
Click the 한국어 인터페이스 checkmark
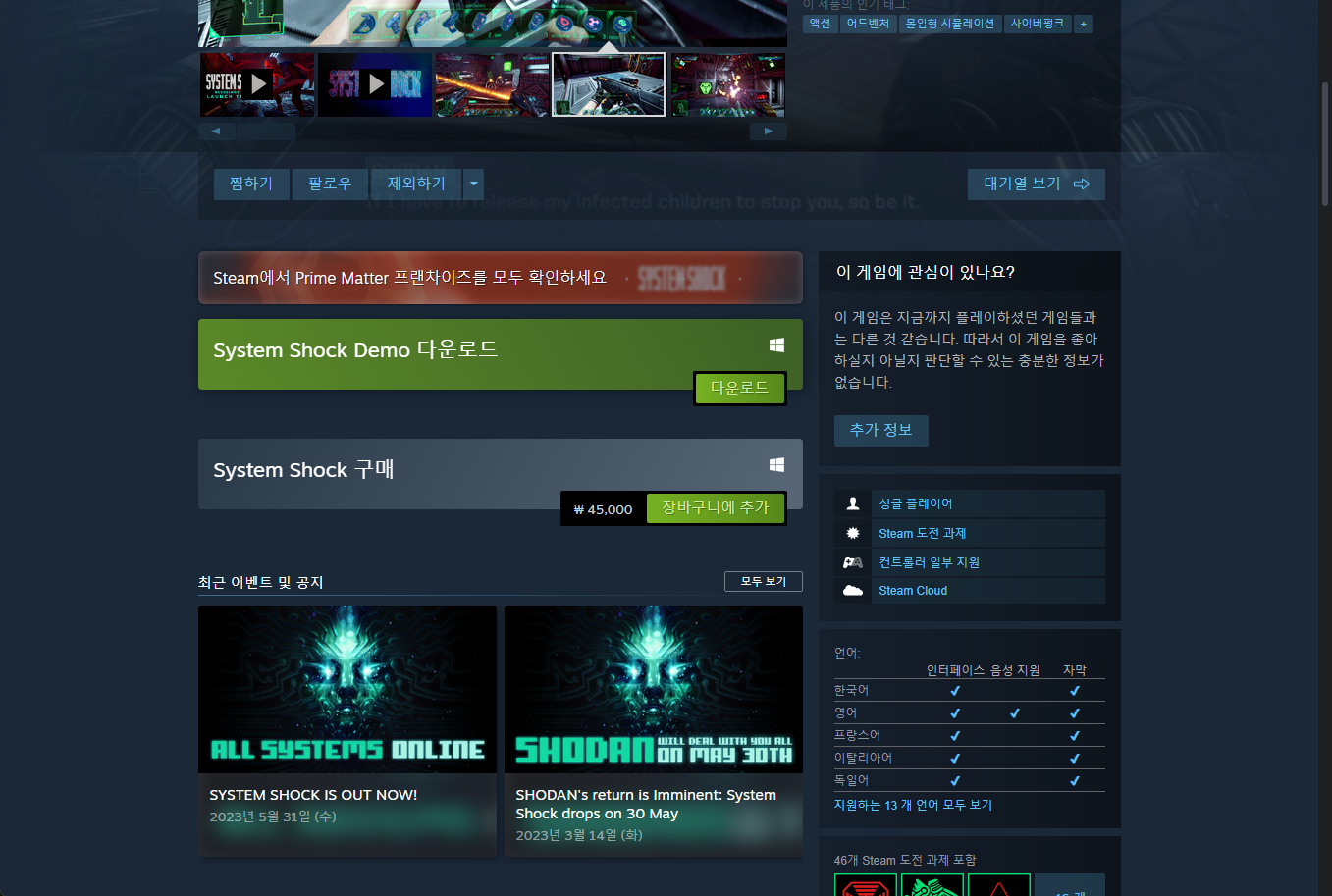coord(955,691)
